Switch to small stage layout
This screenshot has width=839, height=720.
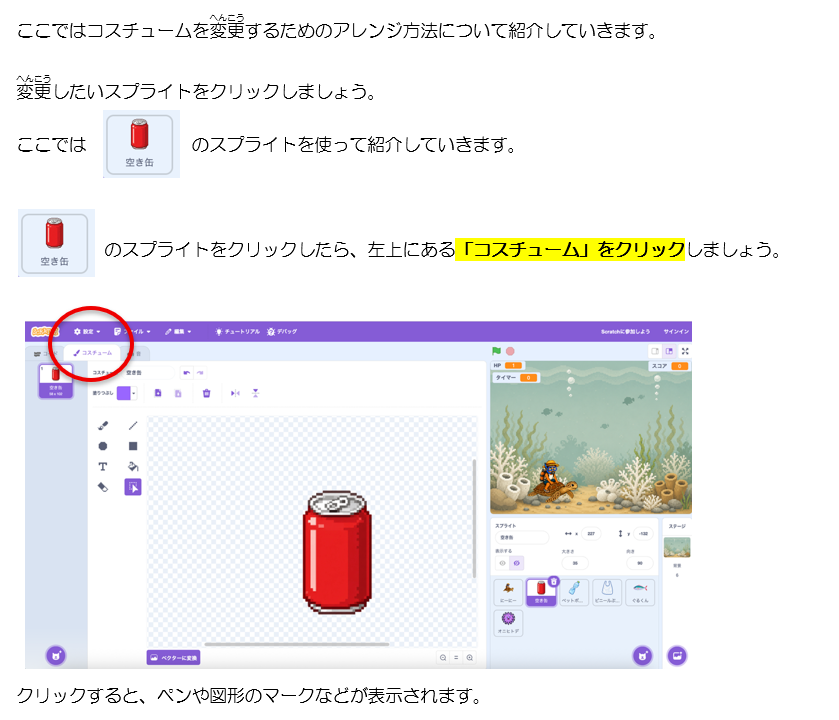pos(654,351)
